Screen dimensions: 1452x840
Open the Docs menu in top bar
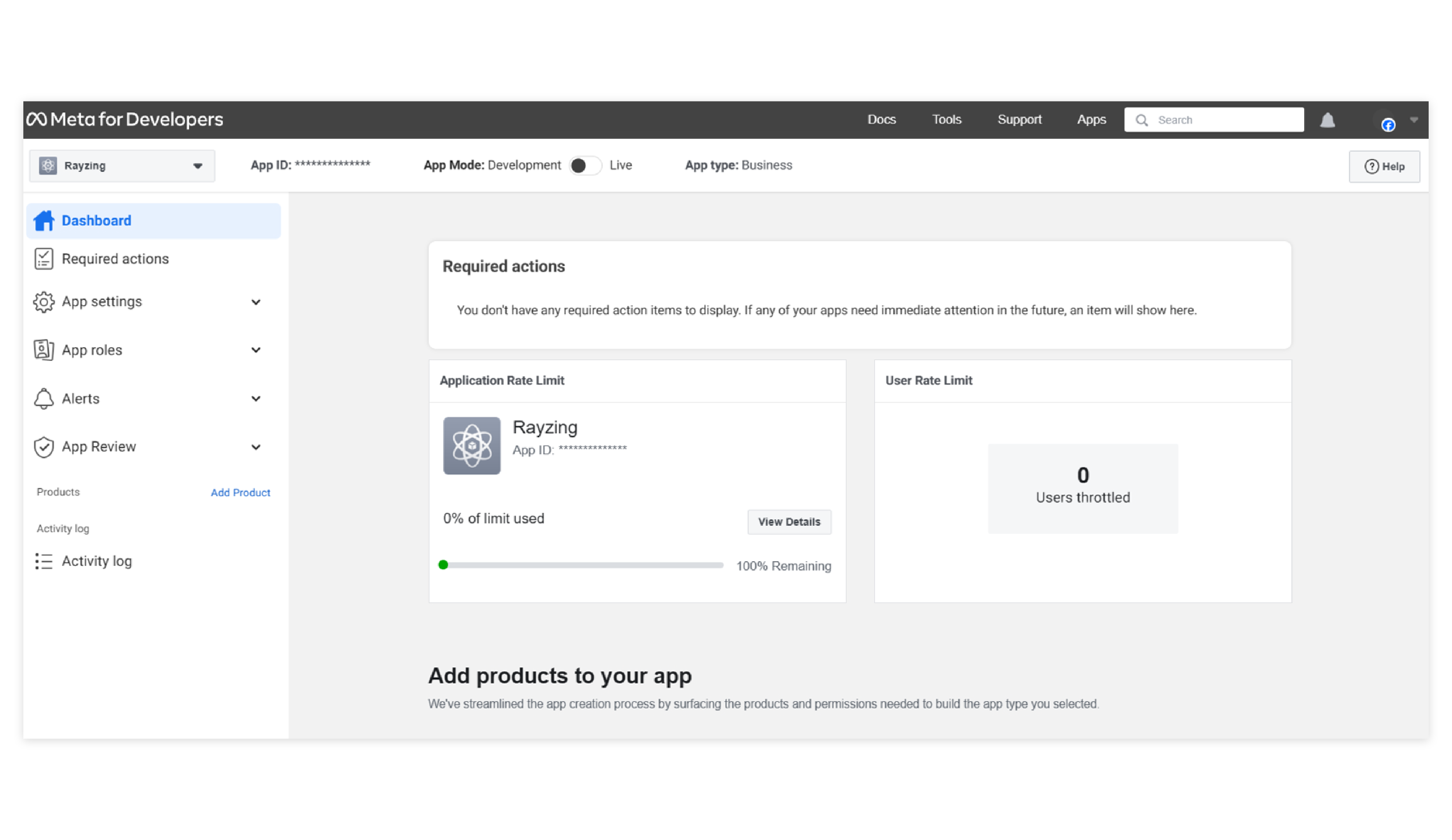881,120
